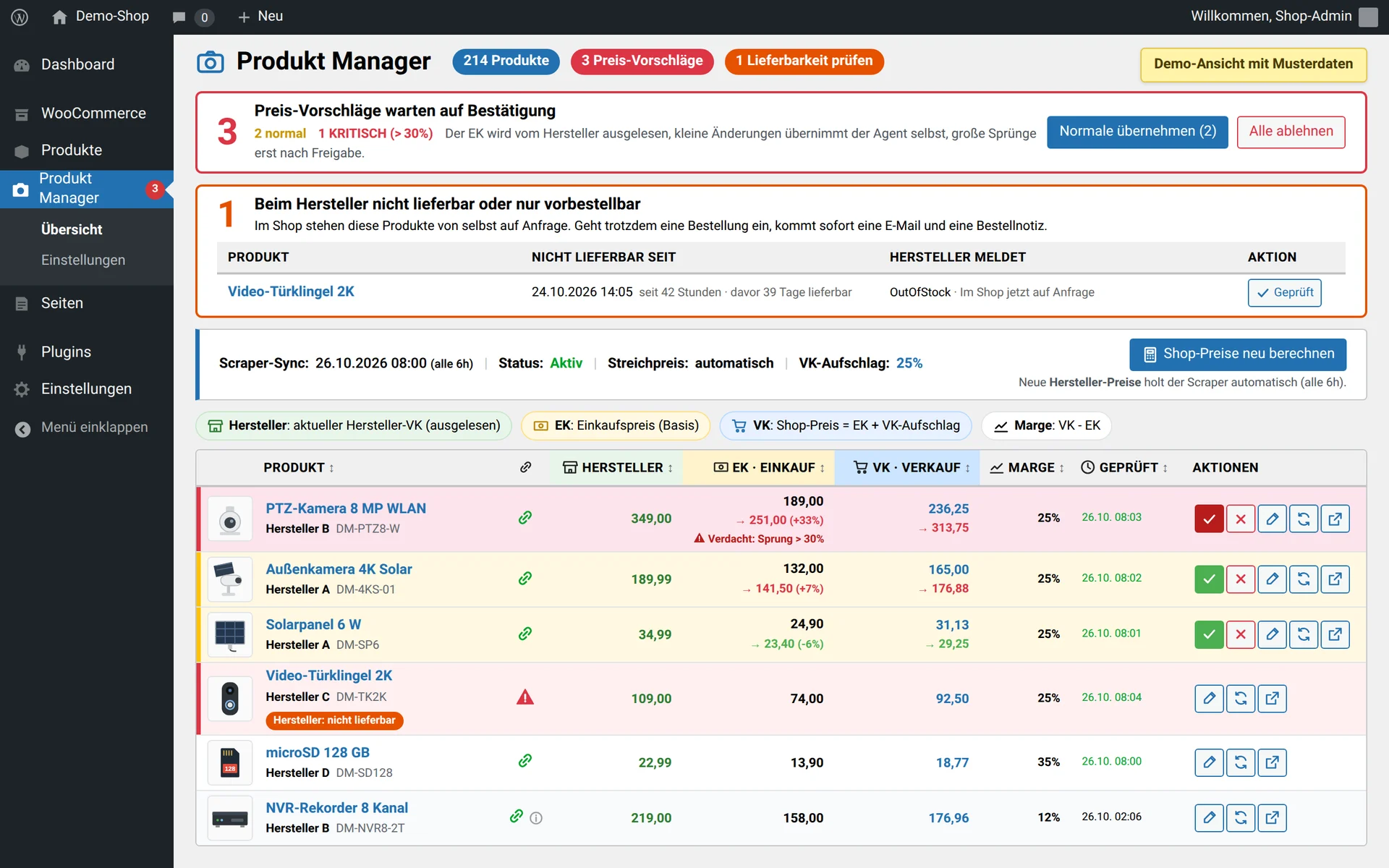Sort table by GEPRÜFT column
The height and width of the screenshot is (868, 1389).
(x=1124, y=467)
